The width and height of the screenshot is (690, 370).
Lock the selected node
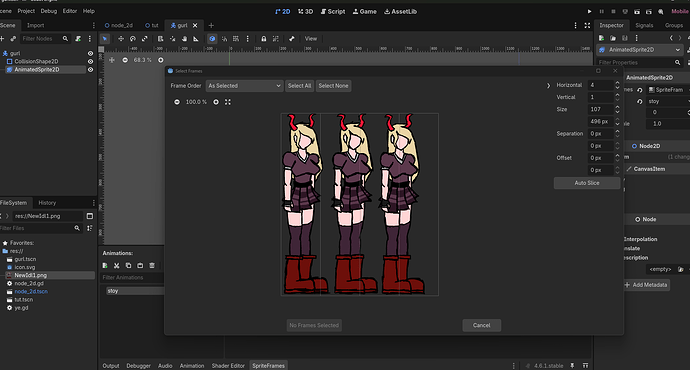264,39
